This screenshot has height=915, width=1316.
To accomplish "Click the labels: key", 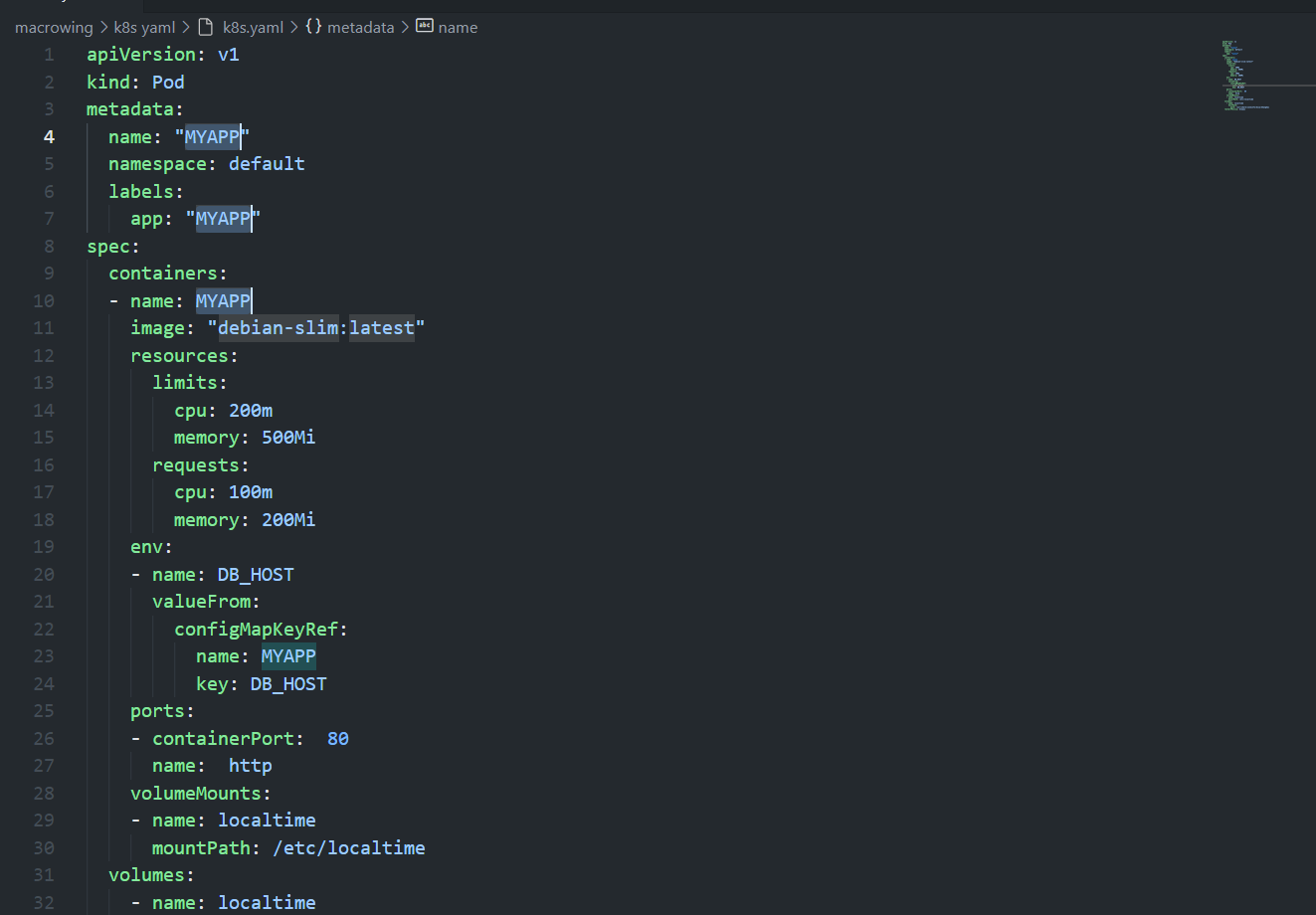I will [x=146, y=191].
